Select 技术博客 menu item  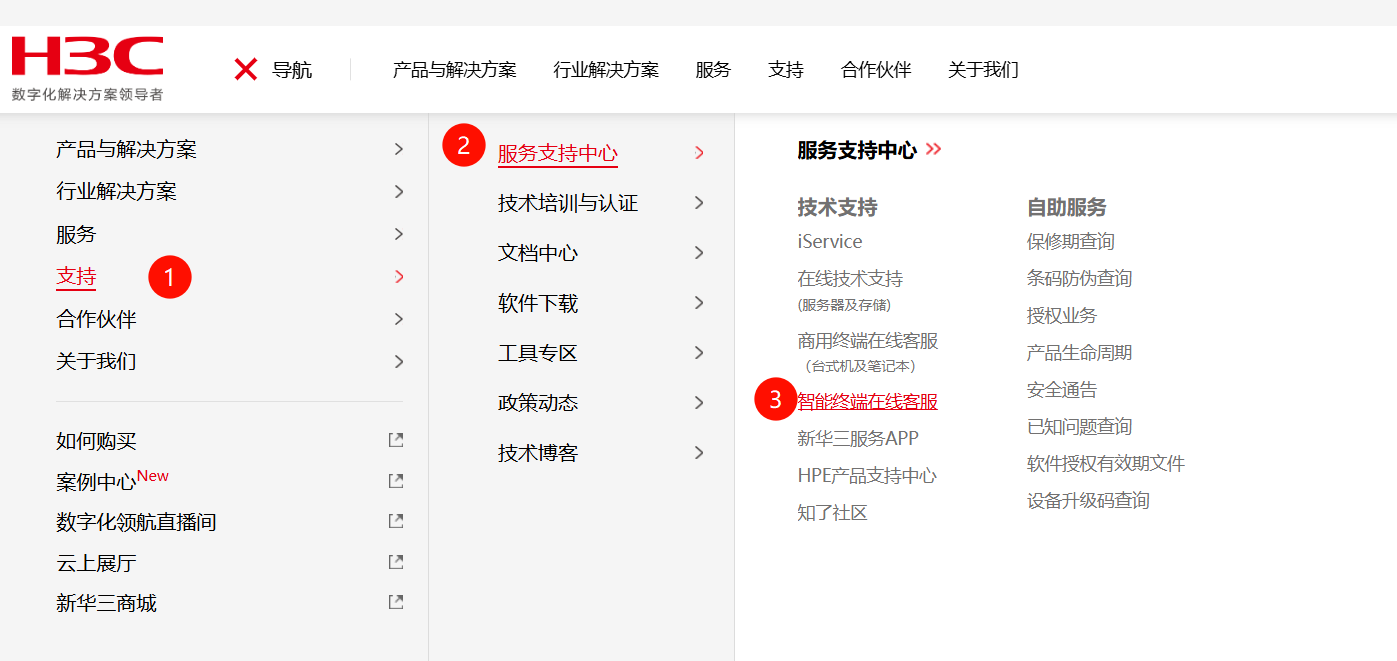click(538, 453)
